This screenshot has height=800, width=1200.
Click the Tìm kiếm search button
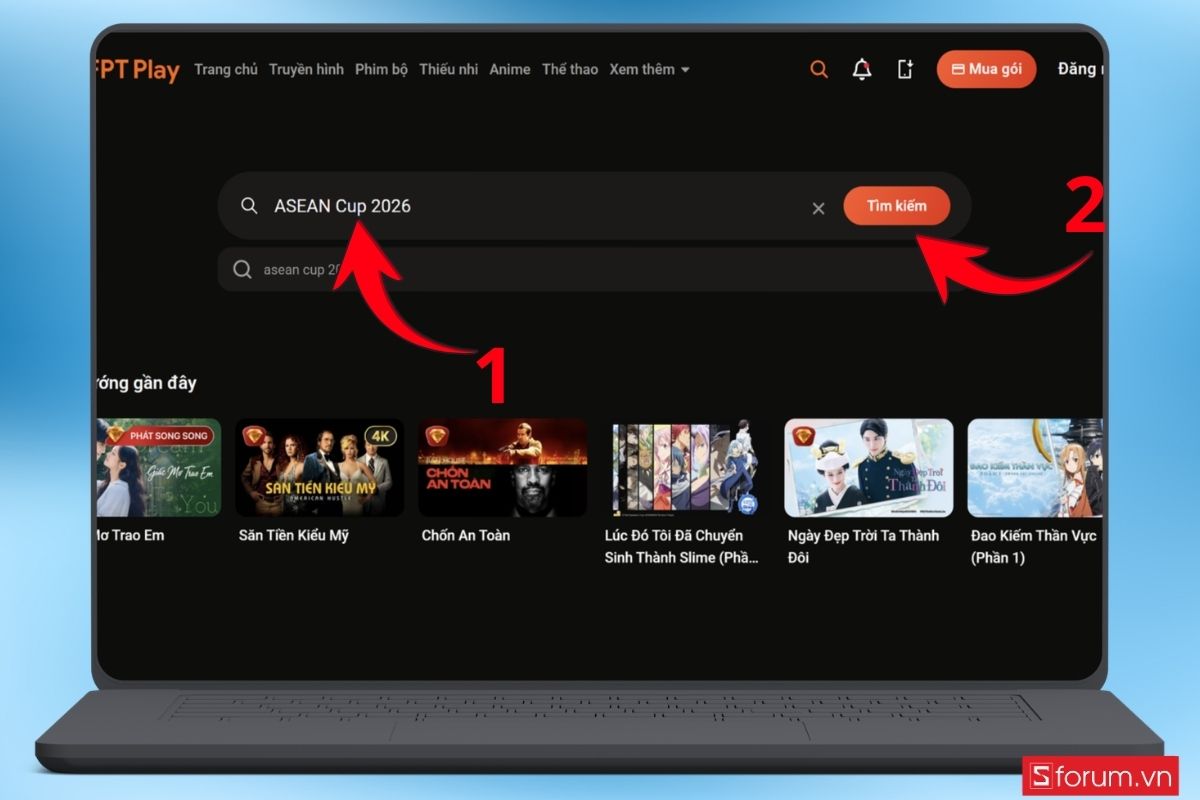pos(896,206)
